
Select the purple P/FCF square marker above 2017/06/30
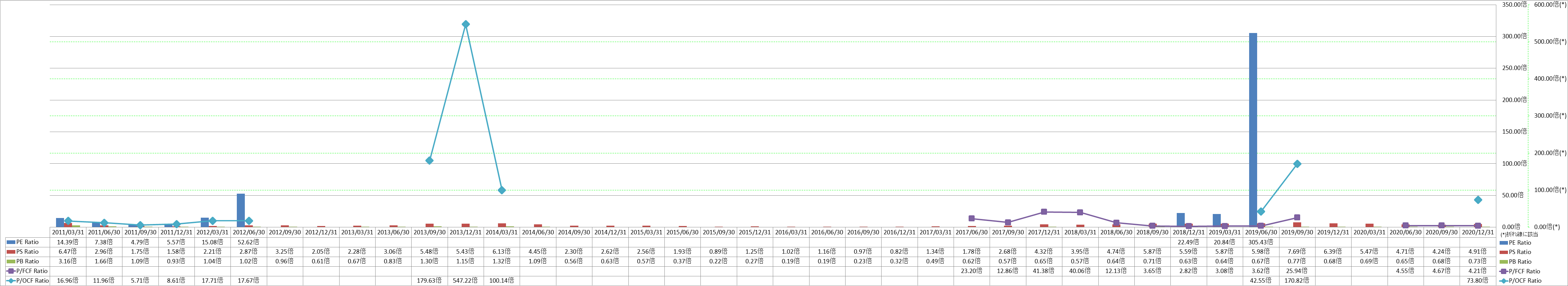pos(972,218)
